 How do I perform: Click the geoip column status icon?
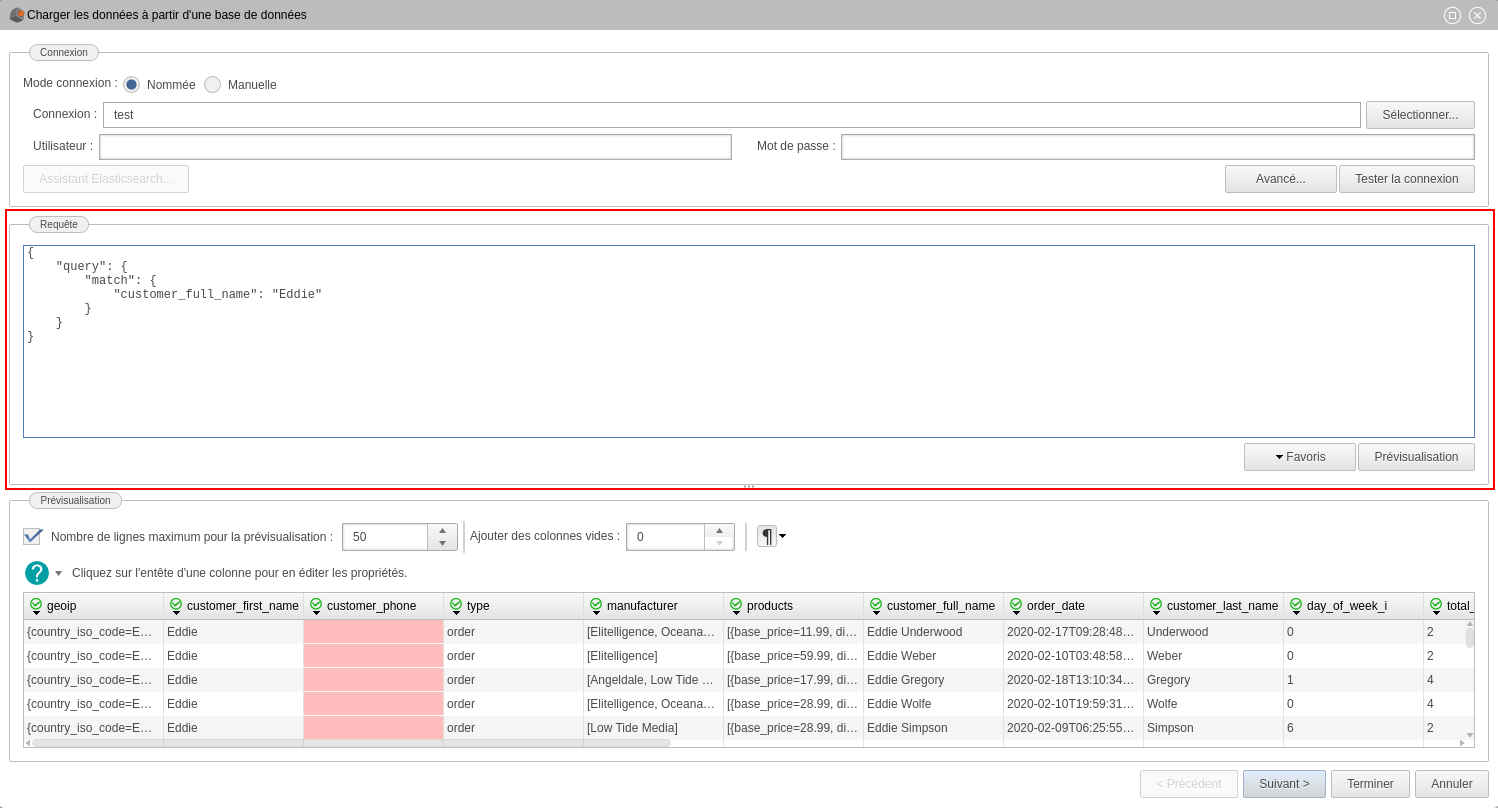36,605
